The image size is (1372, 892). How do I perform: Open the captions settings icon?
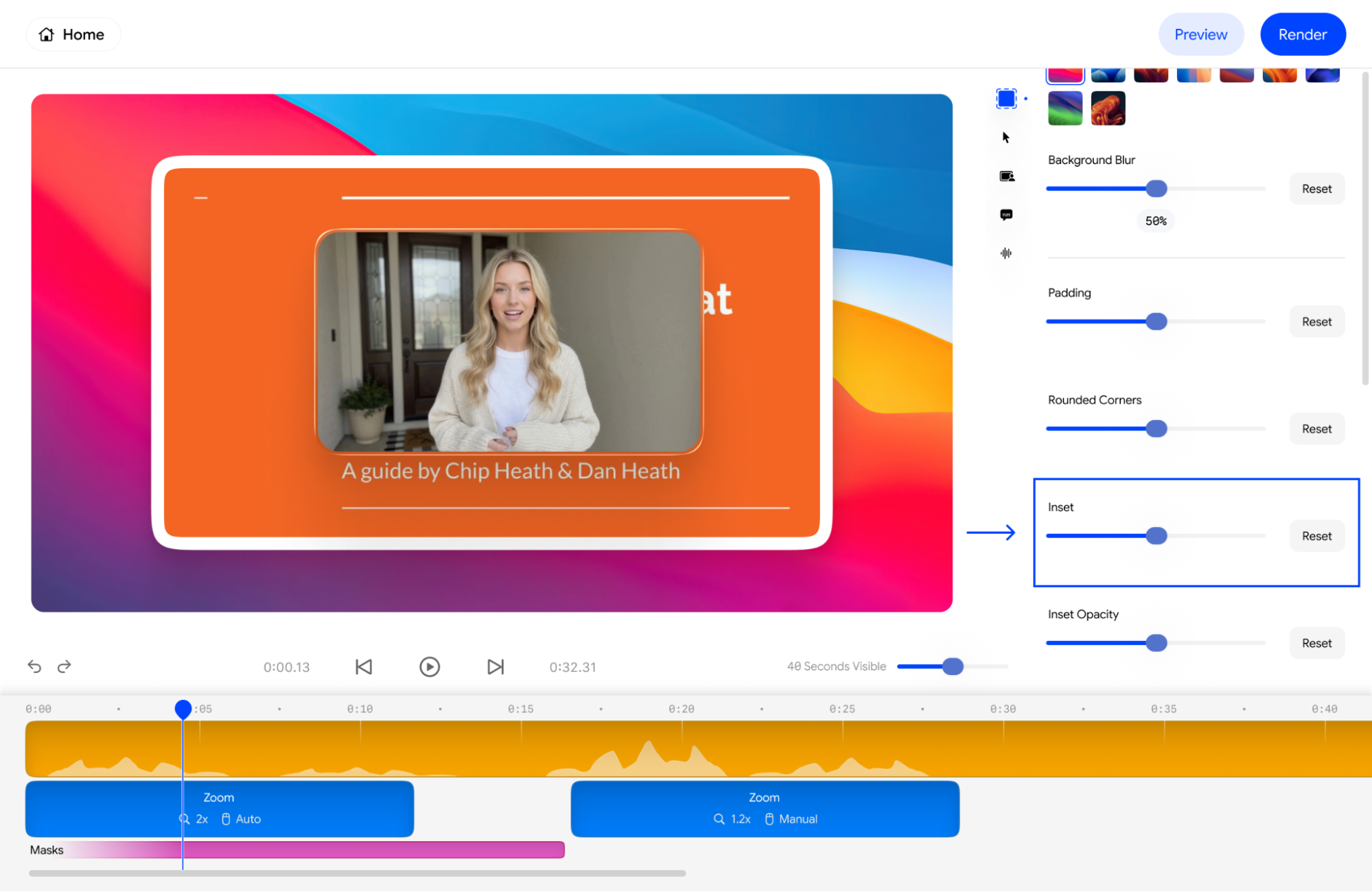(x=1006, y=215)
